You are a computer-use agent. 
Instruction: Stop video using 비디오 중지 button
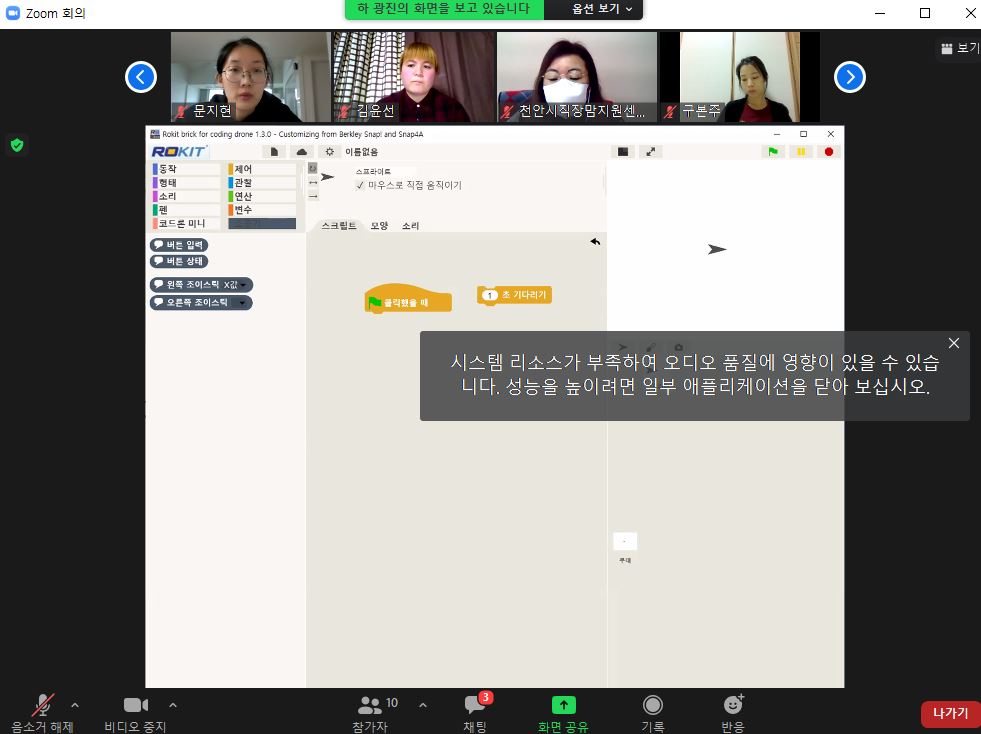click(135, 711)
